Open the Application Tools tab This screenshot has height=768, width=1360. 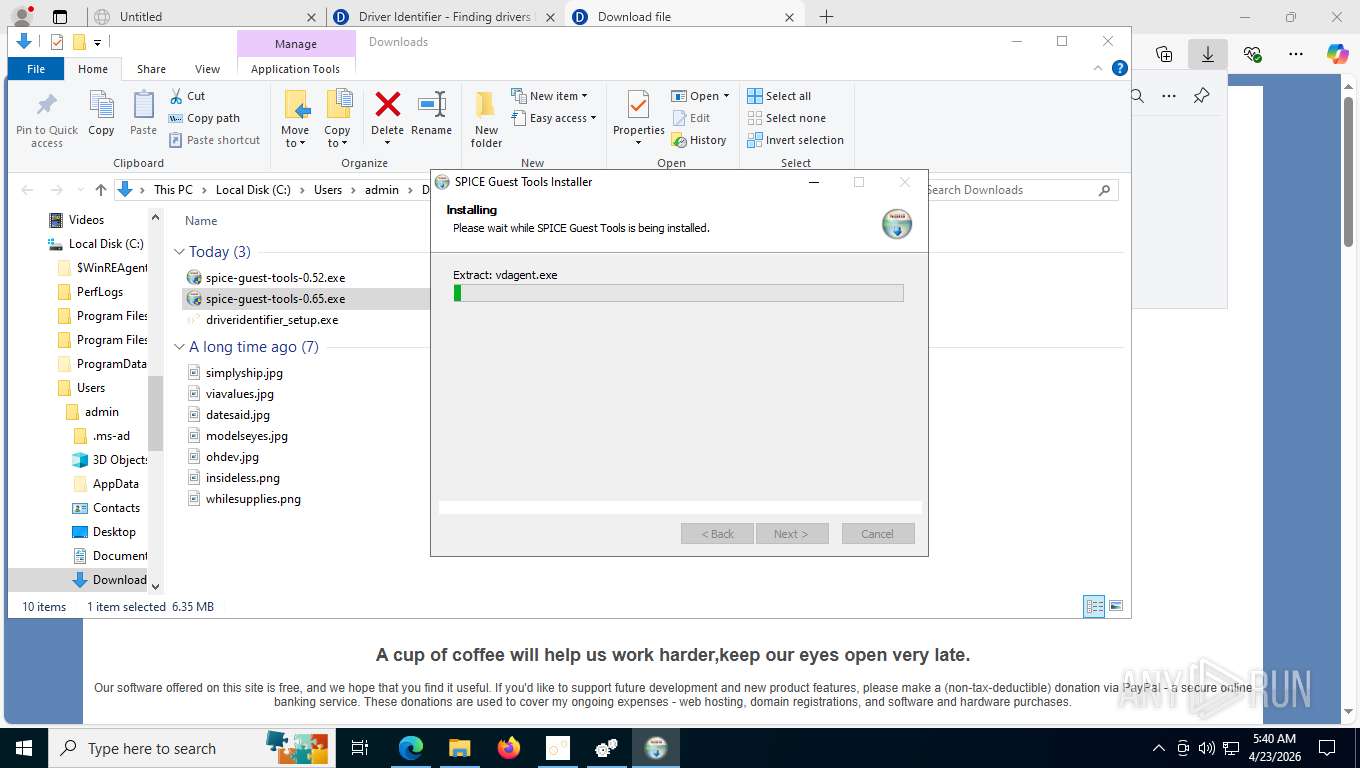click(295, 69)
